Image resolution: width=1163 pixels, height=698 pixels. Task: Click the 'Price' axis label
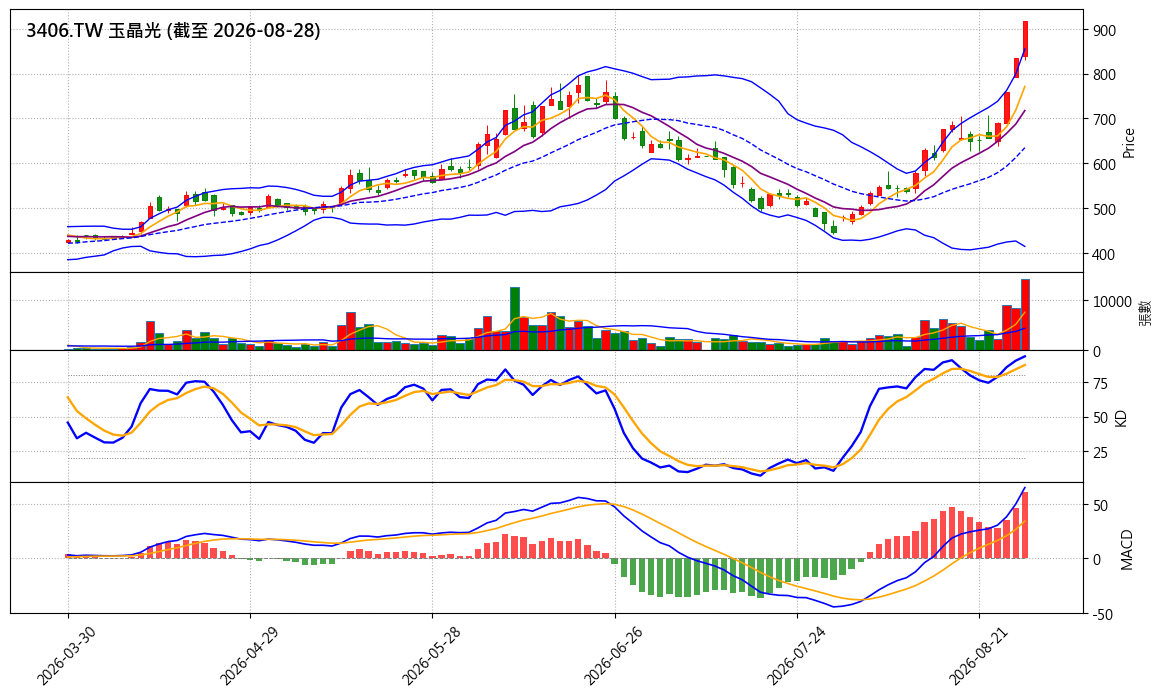[x=1129, y=142]
